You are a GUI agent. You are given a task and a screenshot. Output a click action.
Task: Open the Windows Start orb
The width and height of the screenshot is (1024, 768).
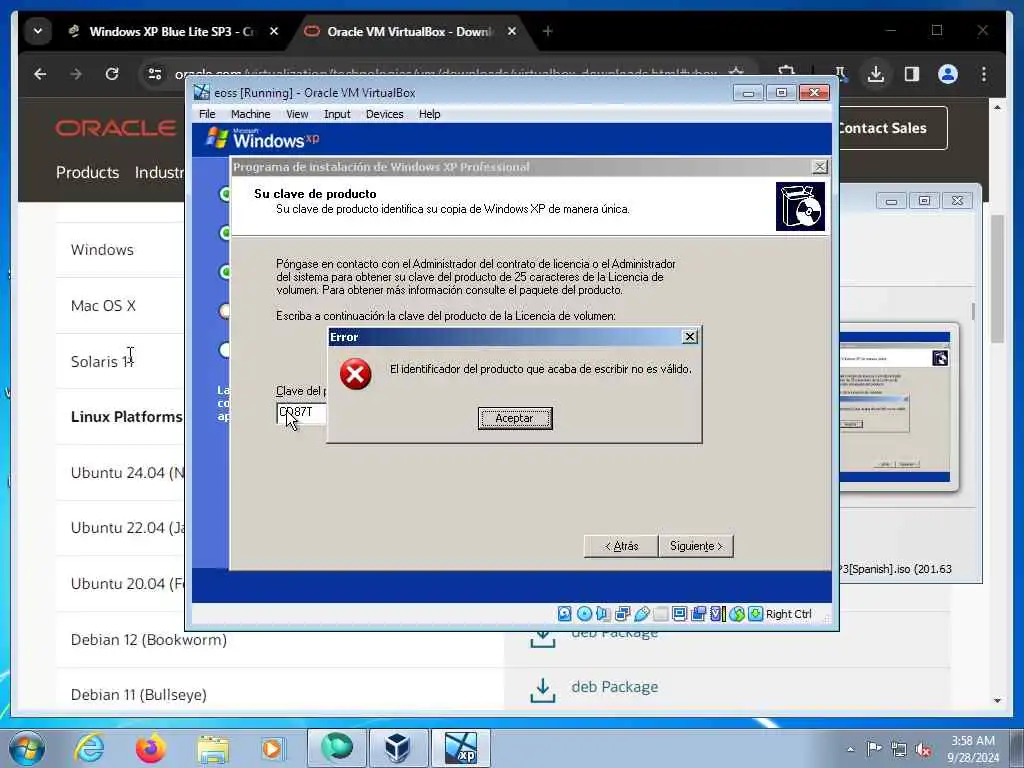click(27, 748)
